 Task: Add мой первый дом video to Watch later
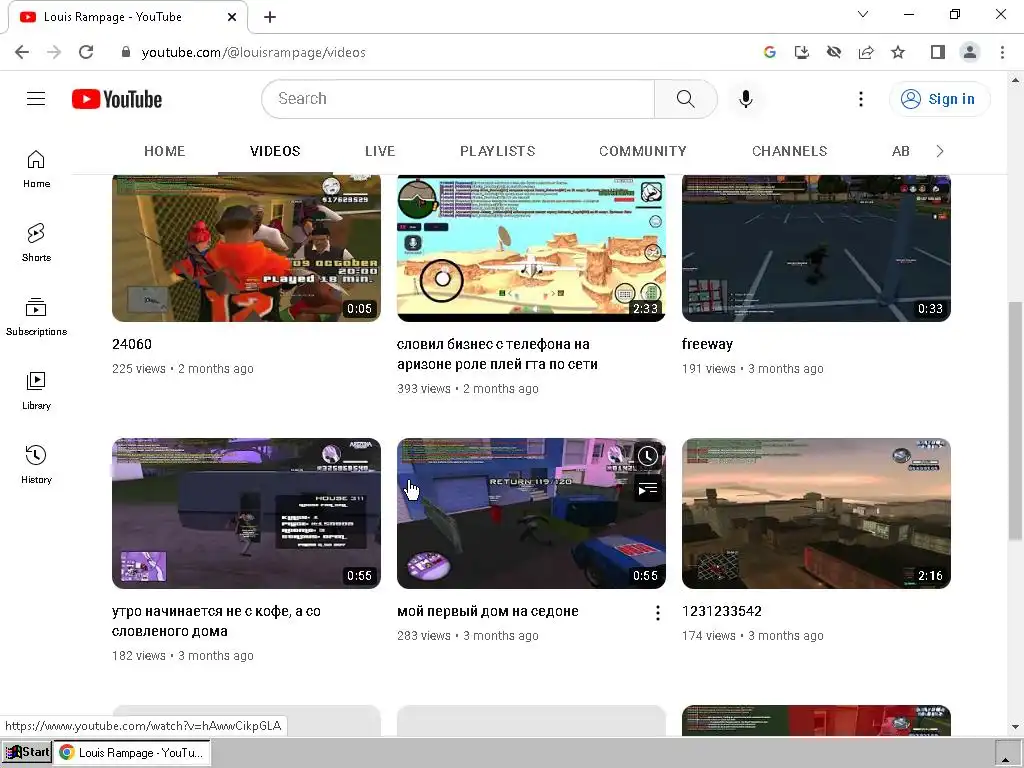pyautogui.click(x=647, y=456)
